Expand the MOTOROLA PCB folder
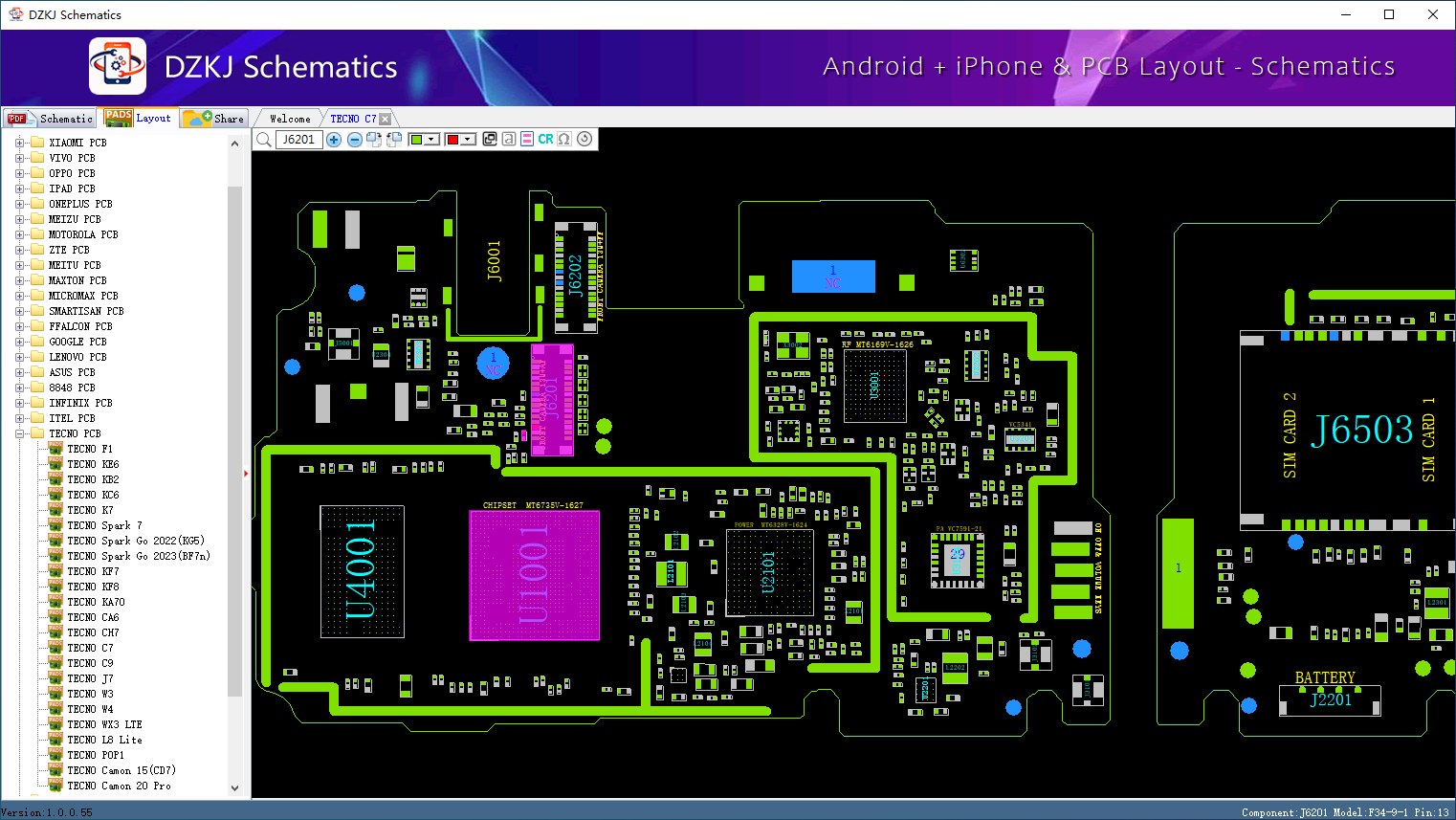 pos(19,234)
